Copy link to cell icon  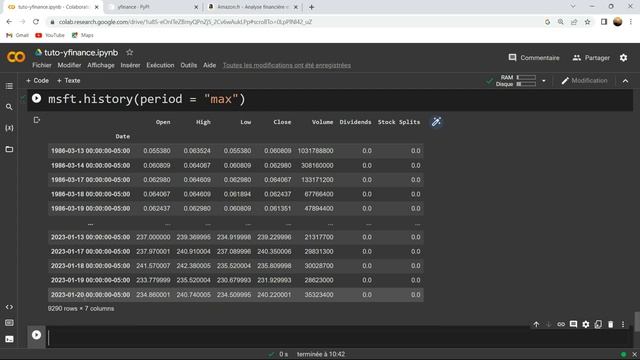(561, 324)
